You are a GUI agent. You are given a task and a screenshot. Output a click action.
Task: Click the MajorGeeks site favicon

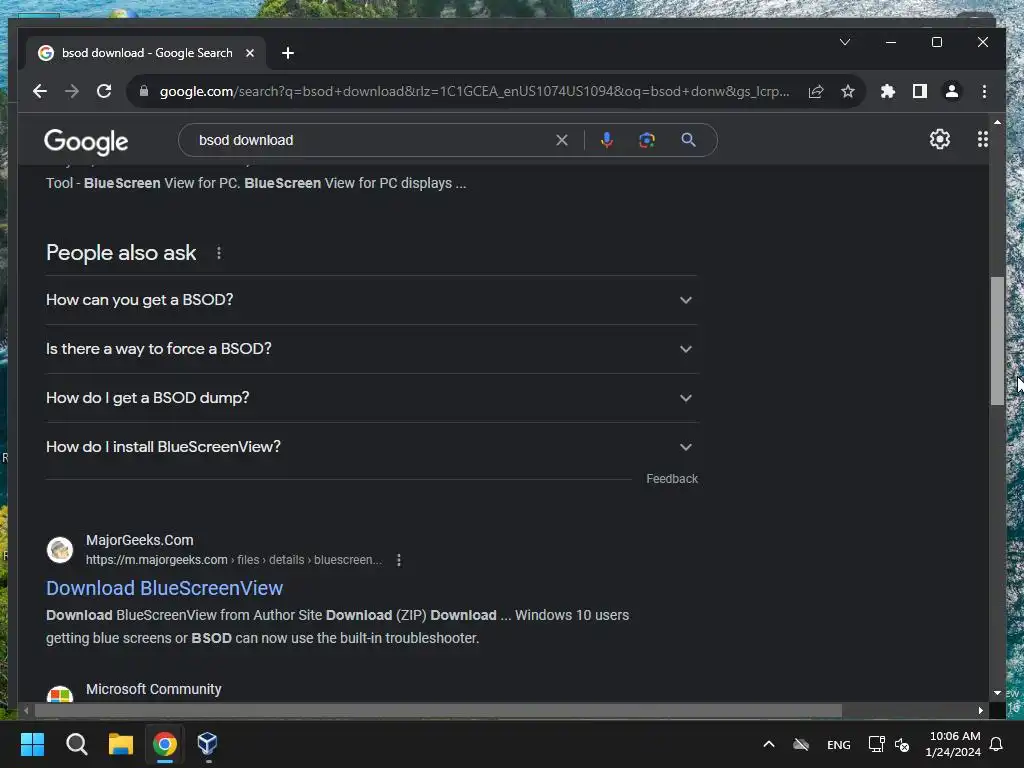pyautogui.click(x=60, y=550)
